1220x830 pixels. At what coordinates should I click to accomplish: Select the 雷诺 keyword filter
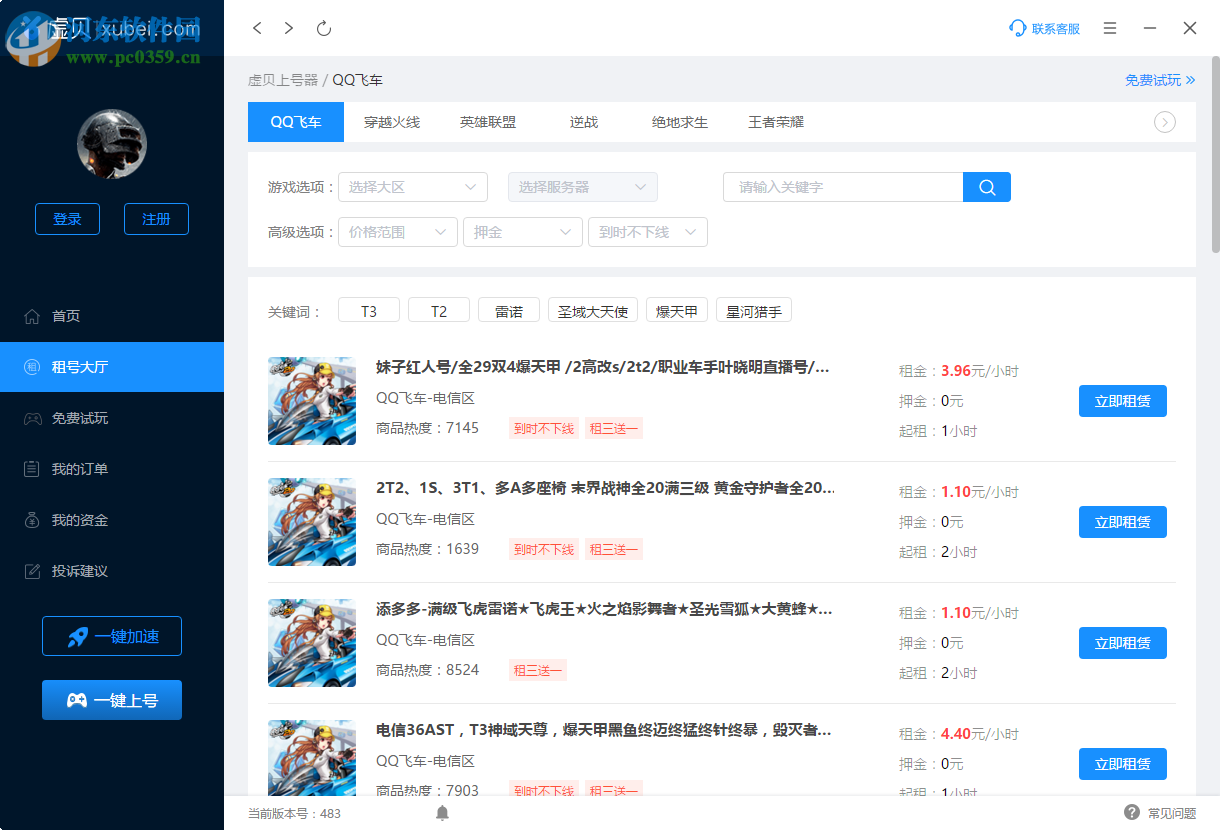coord(508,310)
